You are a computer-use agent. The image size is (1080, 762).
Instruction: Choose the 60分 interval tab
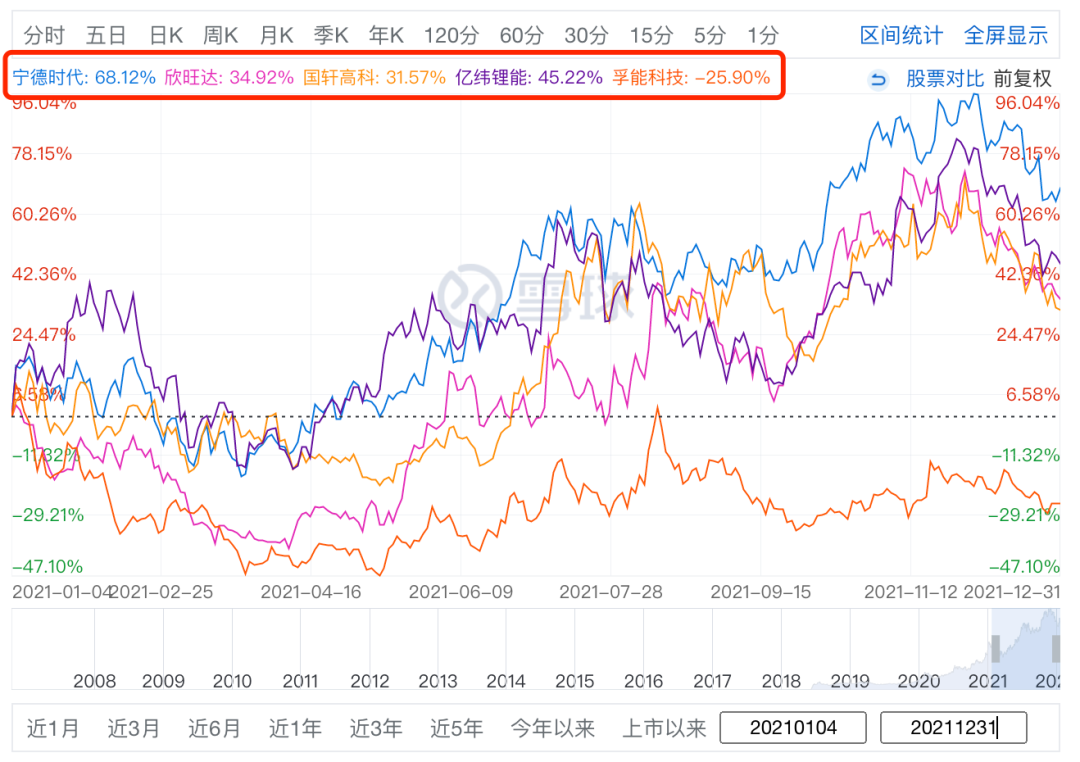click(521, 35)
